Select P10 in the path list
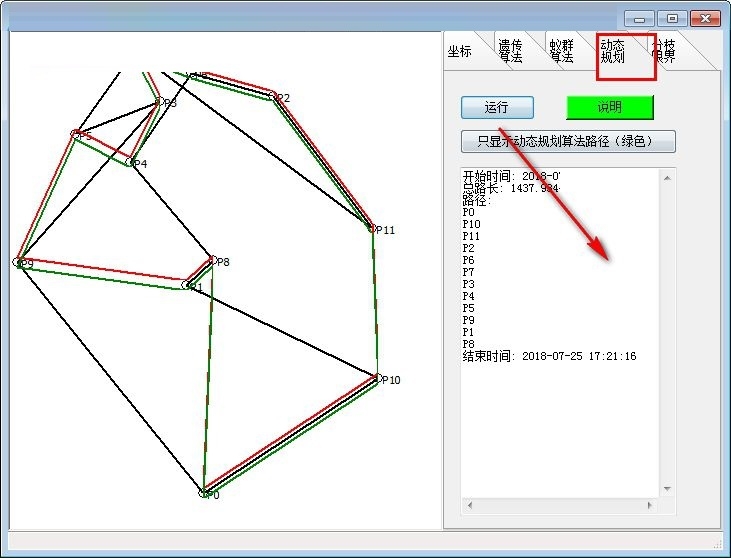731x558 pixels. (471, 224)
